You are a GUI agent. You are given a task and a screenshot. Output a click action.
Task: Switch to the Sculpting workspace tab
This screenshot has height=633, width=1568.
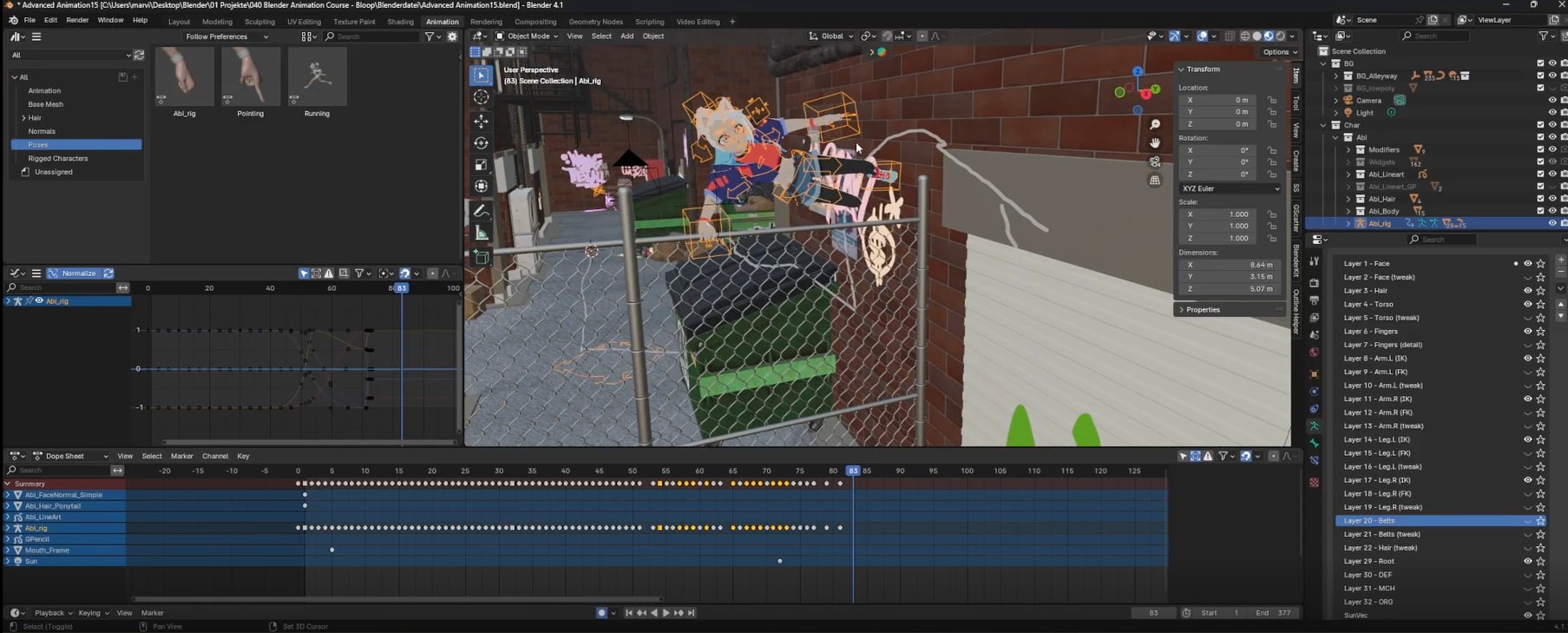[x=259, y=22]
